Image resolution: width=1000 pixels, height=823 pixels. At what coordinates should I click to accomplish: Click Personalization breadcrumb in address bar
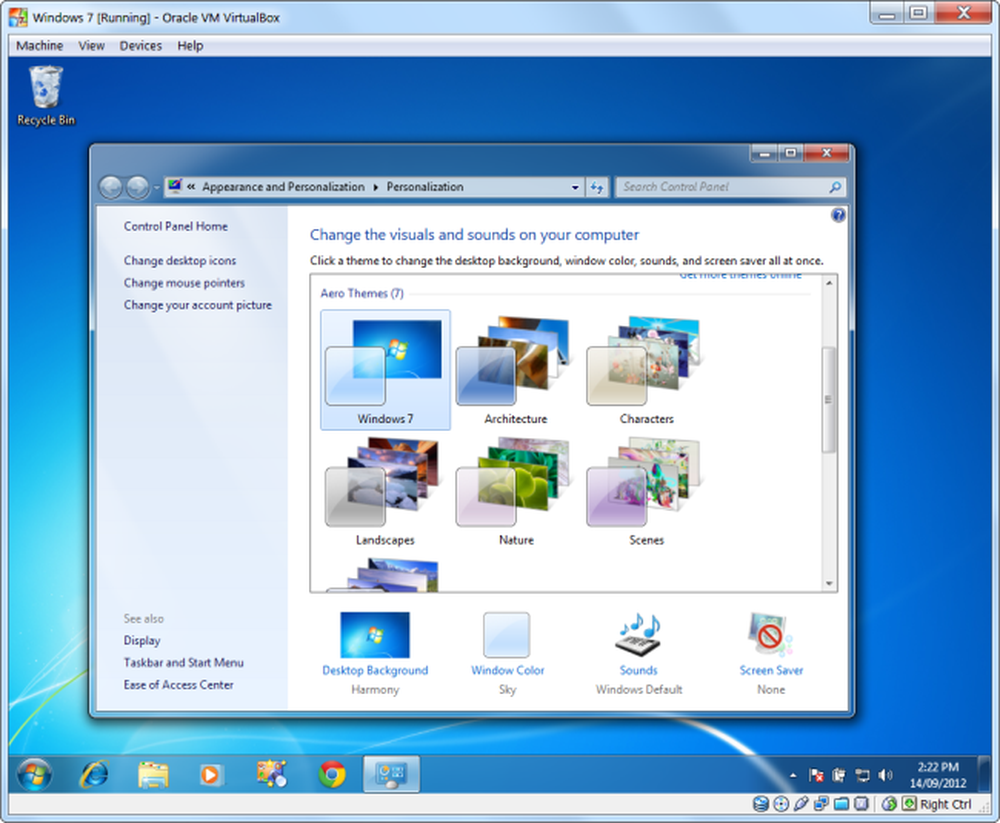[x=425, y=187]
